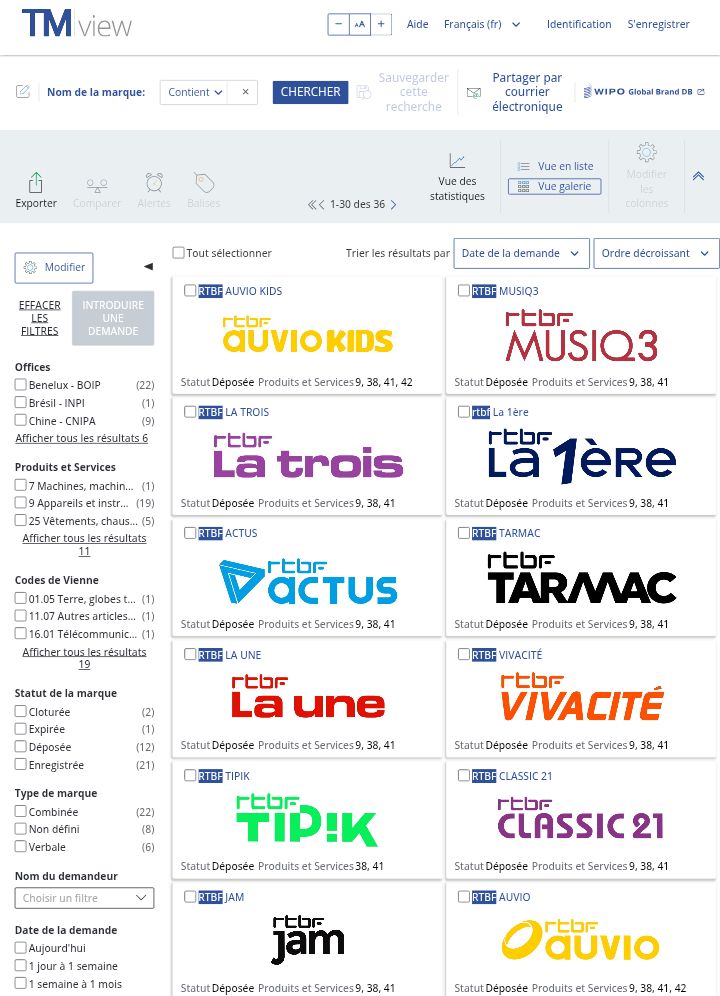Click the Cloturée status filter checkbox

click(21, 711)
